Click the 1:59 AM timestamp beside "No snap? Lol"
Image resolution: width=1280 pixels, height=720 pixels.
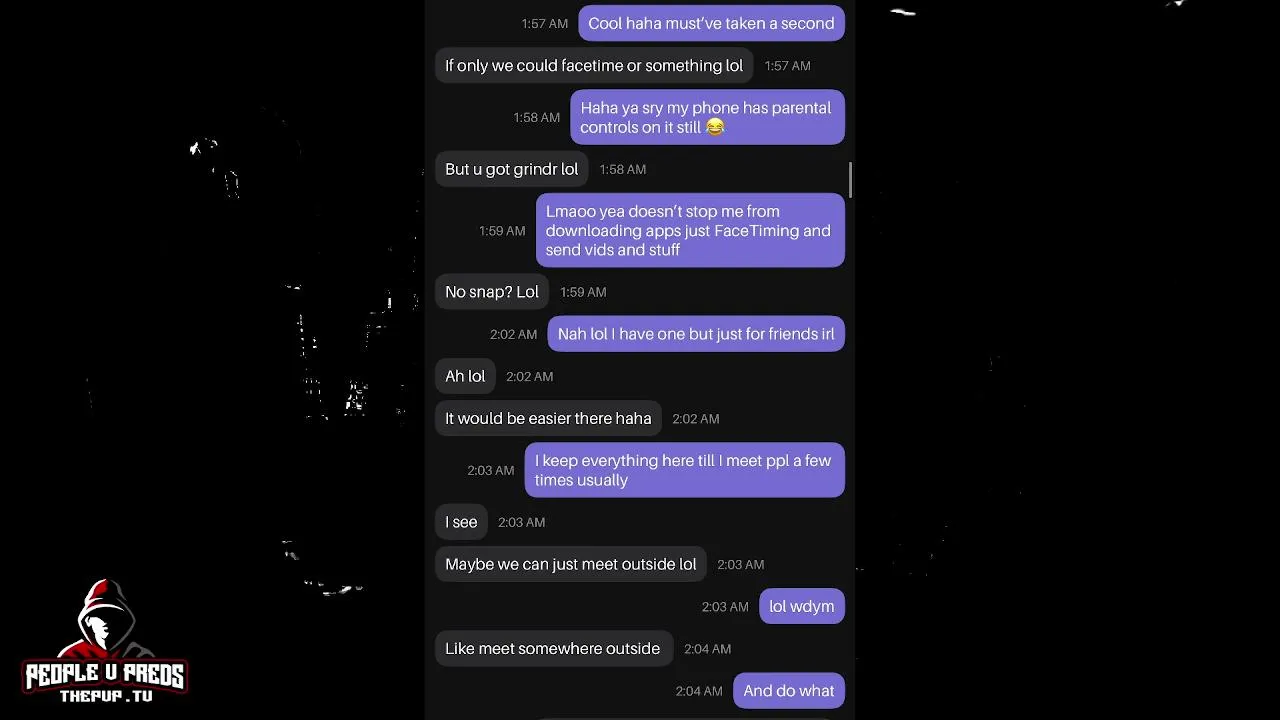[583, 292]
